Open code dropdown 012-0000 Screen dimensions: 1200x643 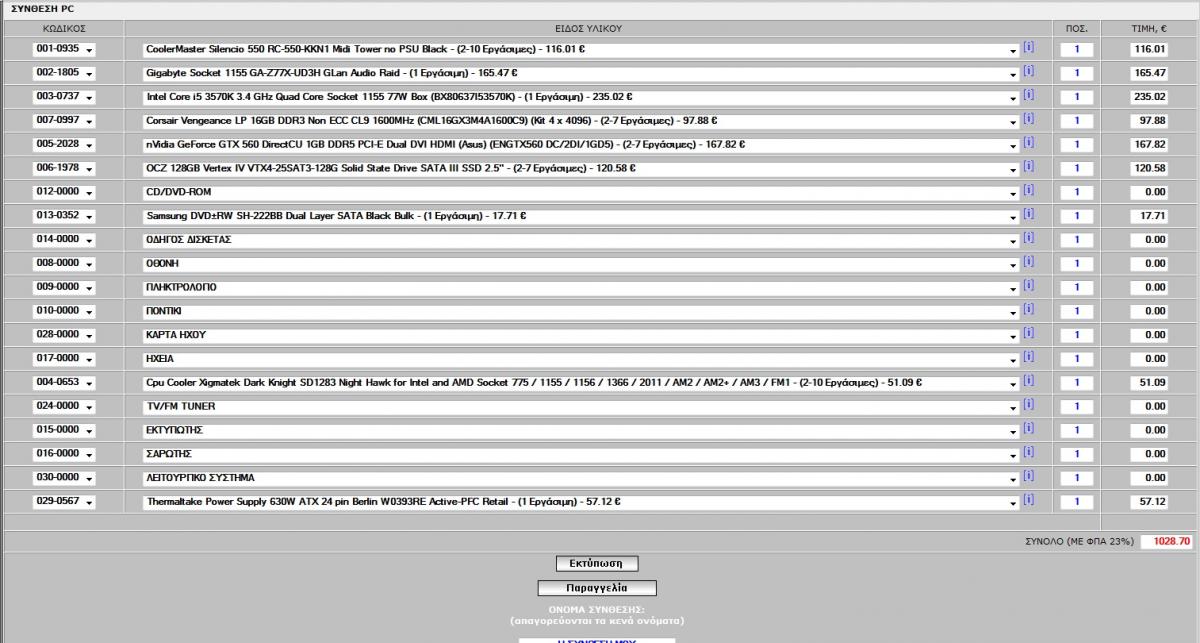(64, 192)
